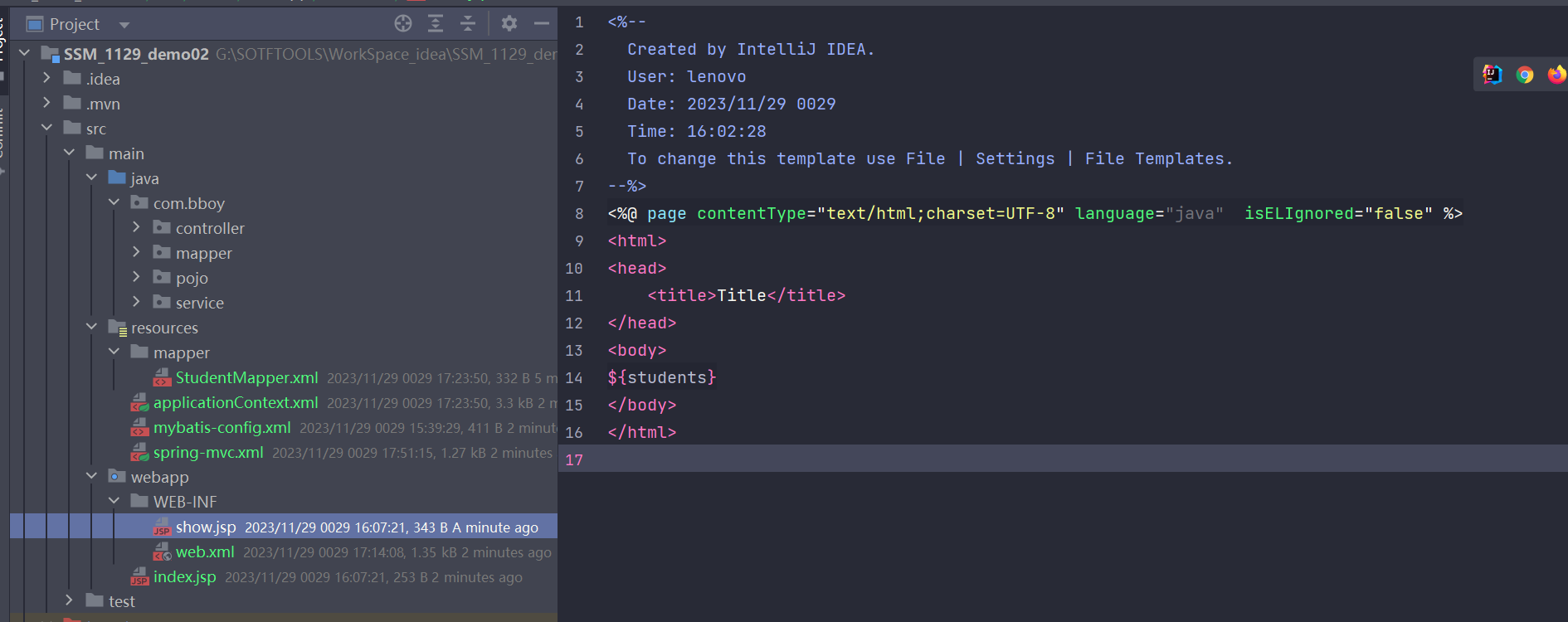1568x622 pixels.
Task: Collapse the com.bboy package
Action: 114,202
